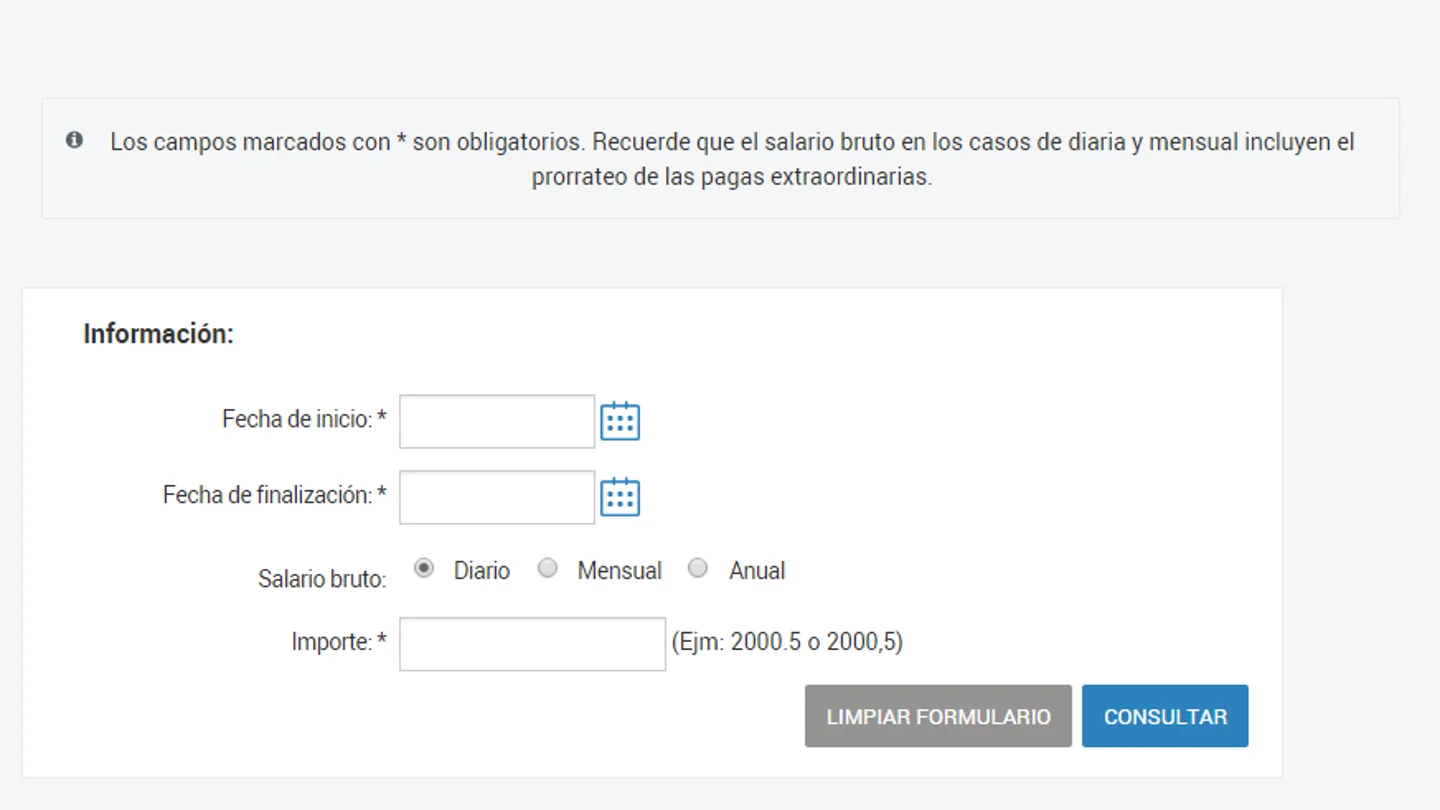
Task: Click the word "Anual" beside its radio
Action: [757, 571]
